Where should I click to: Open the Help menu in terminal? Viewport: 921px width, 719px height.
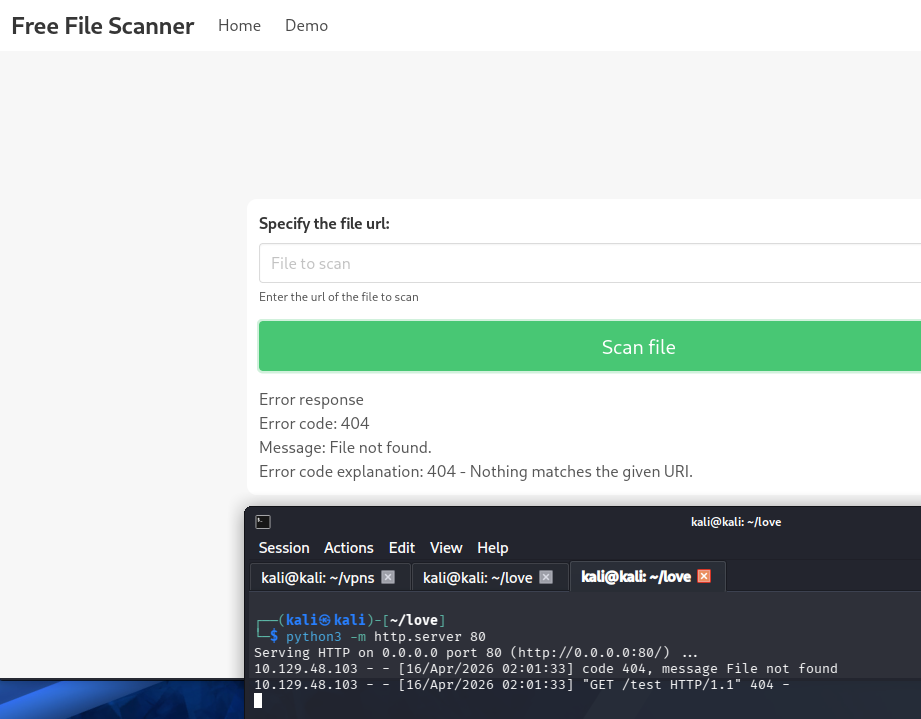click(493, 548)
